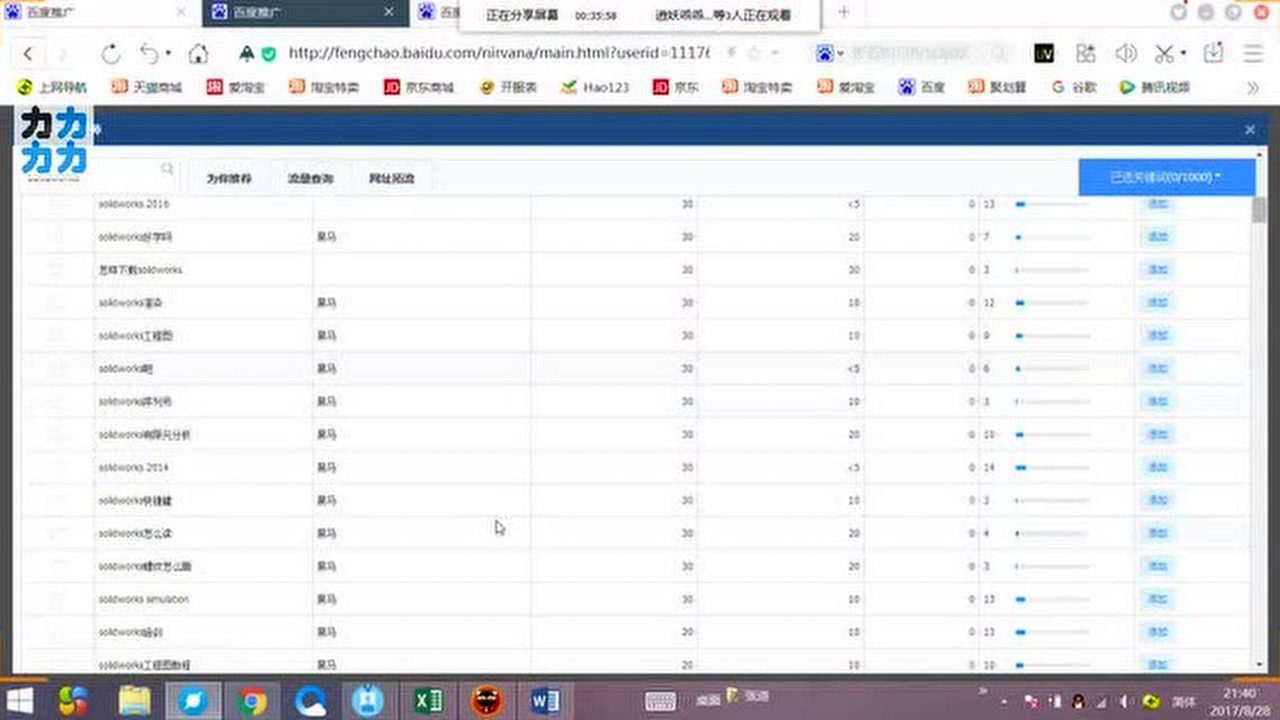Viewport: 1280px width, 720px height.
Task: Open the downloads icon in browser toolbar
Action: 1213,53
